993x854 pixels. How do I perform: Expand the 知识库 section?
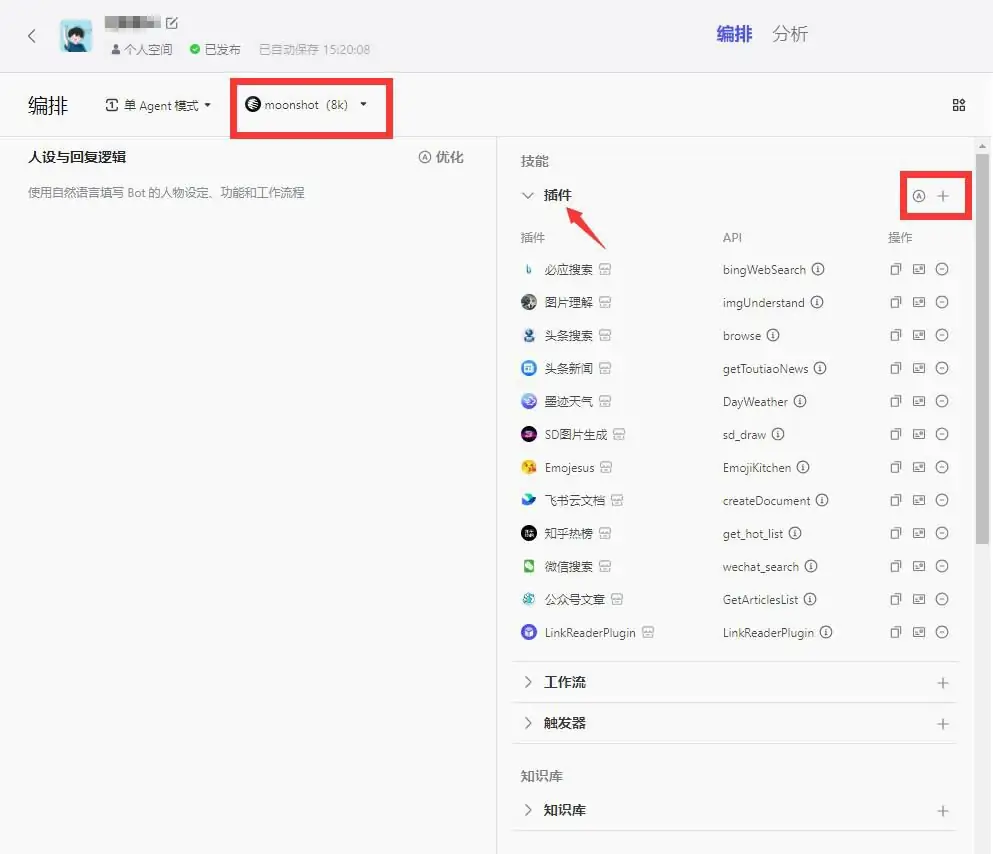pos(529,810)
